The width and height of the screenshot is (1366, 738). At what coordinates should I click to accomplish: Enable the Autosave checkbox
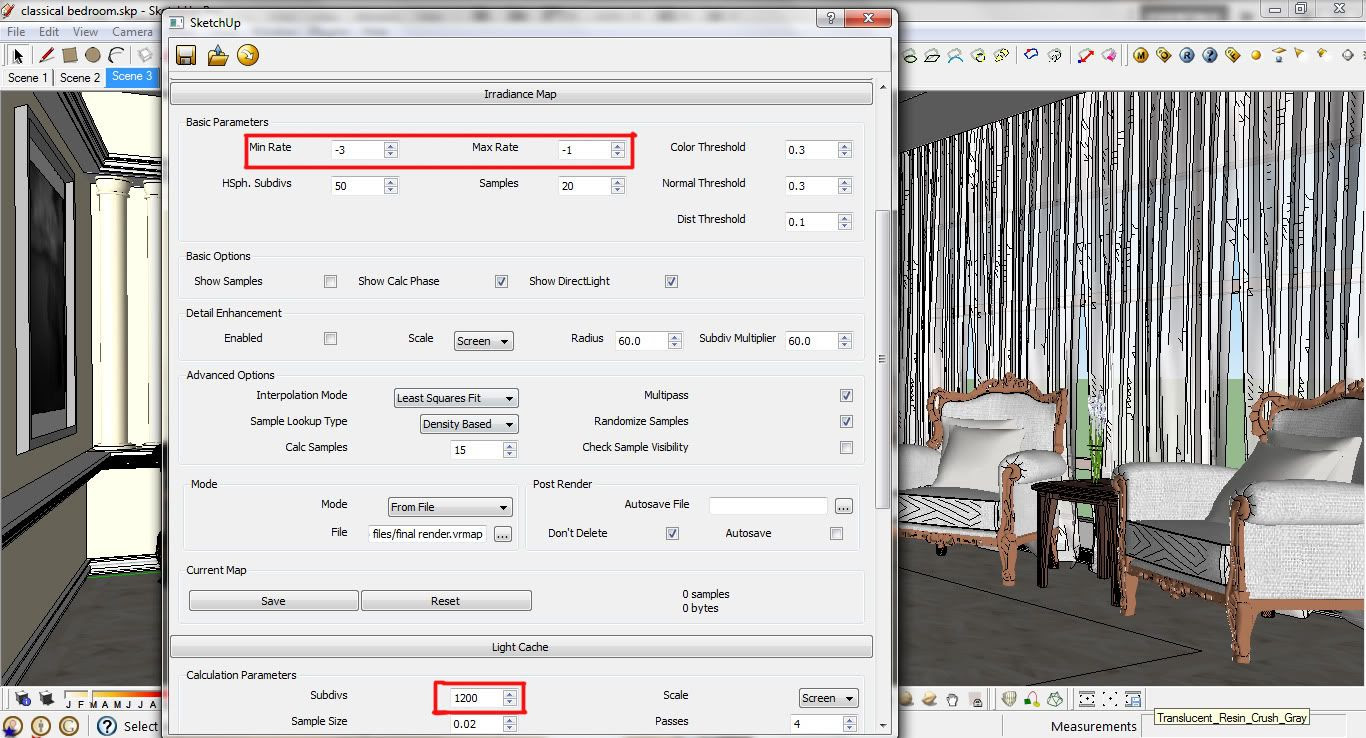tap(836, 534)
